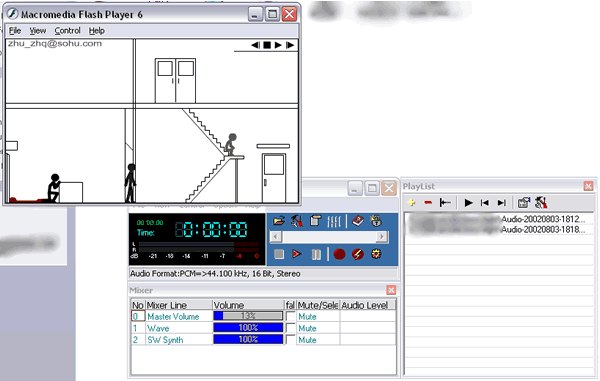The width and height of the screenshot is (600, 381).
Task: Click the red round record button
Action: [339, 254]
